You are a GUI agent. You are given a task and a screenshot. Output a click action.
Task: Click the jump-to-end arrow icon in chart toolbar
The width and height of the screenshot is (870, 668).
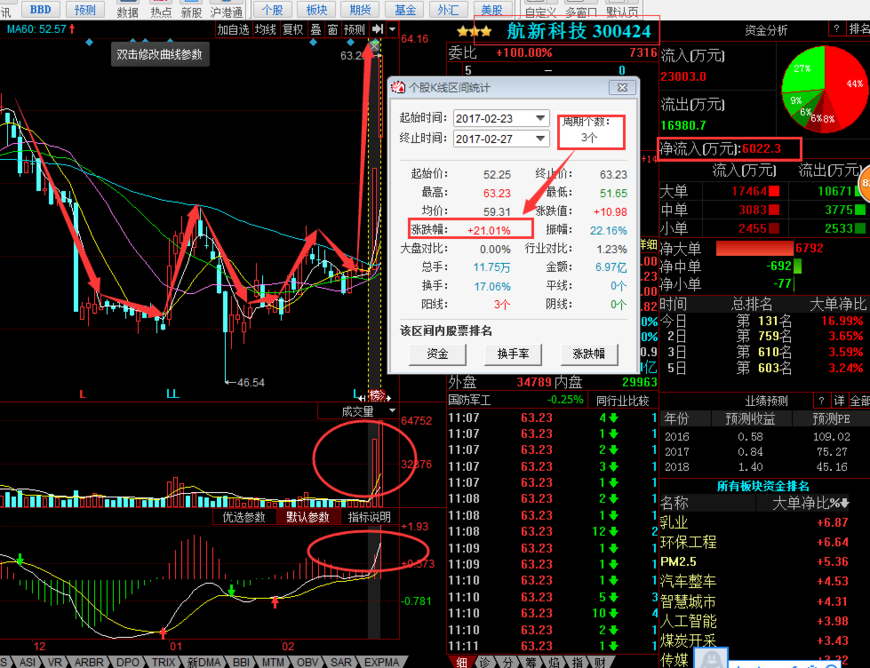pyautogui.click(x=377, y=29)
